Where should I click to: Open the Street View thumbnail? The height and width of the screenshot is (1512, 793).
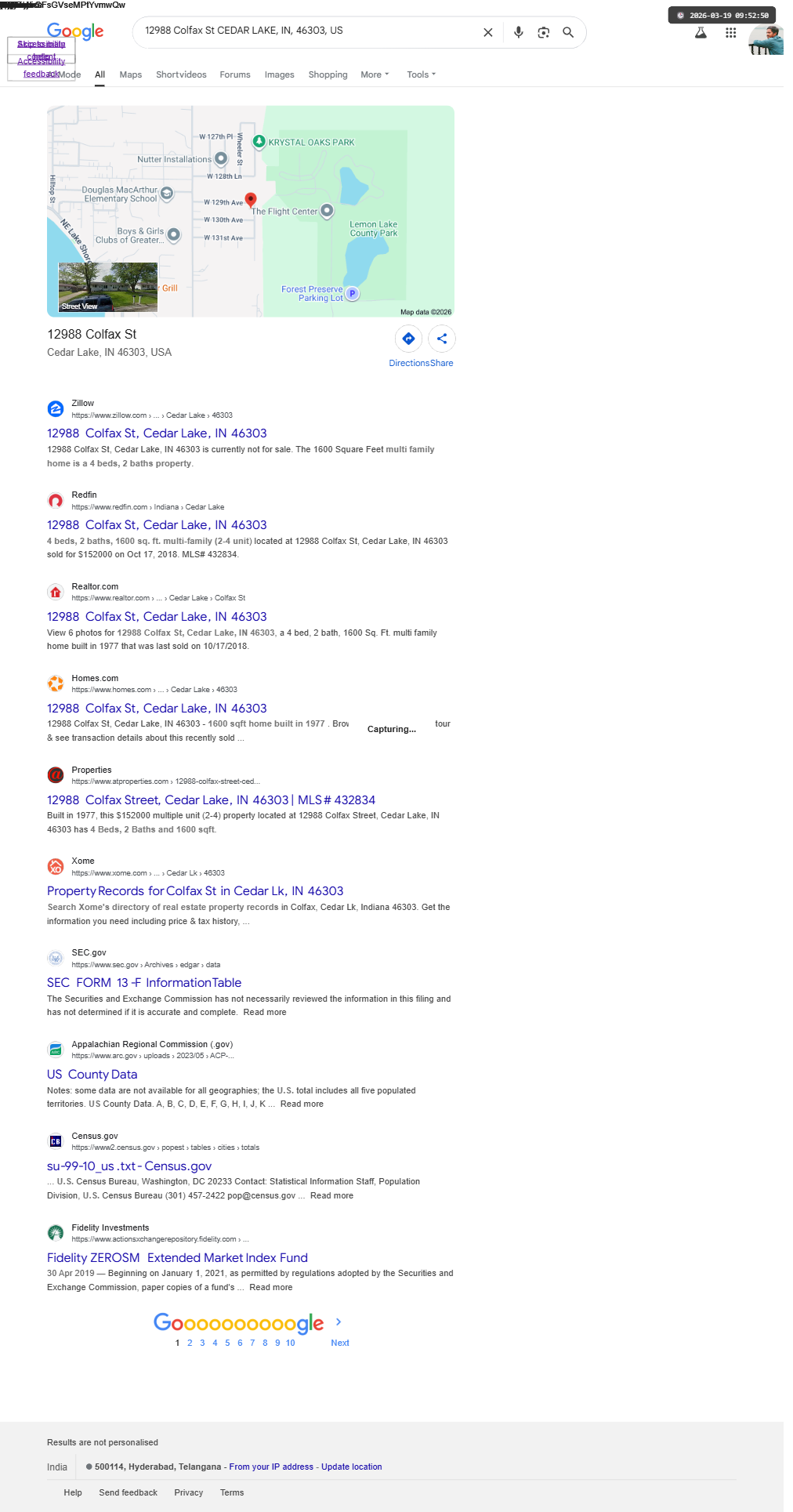click(108, 287)
